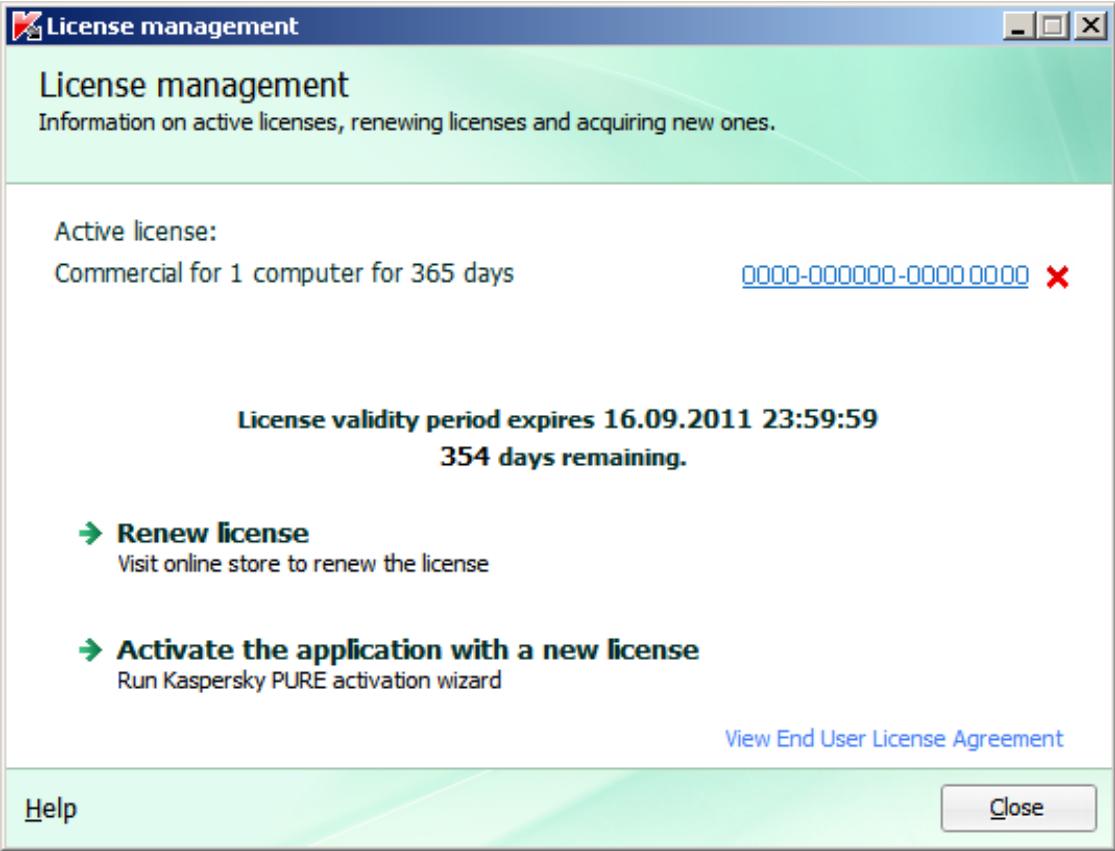1115x851 pixels.
Task: Click the Kaspersky logo in title bar
Action: [x=27, y=26]
